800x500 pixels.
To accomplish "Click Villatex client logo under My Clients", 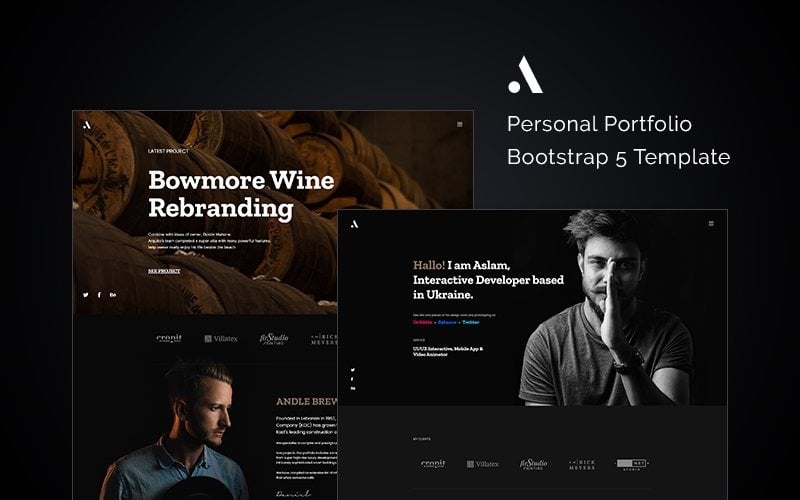I will [x=483, y=464].
